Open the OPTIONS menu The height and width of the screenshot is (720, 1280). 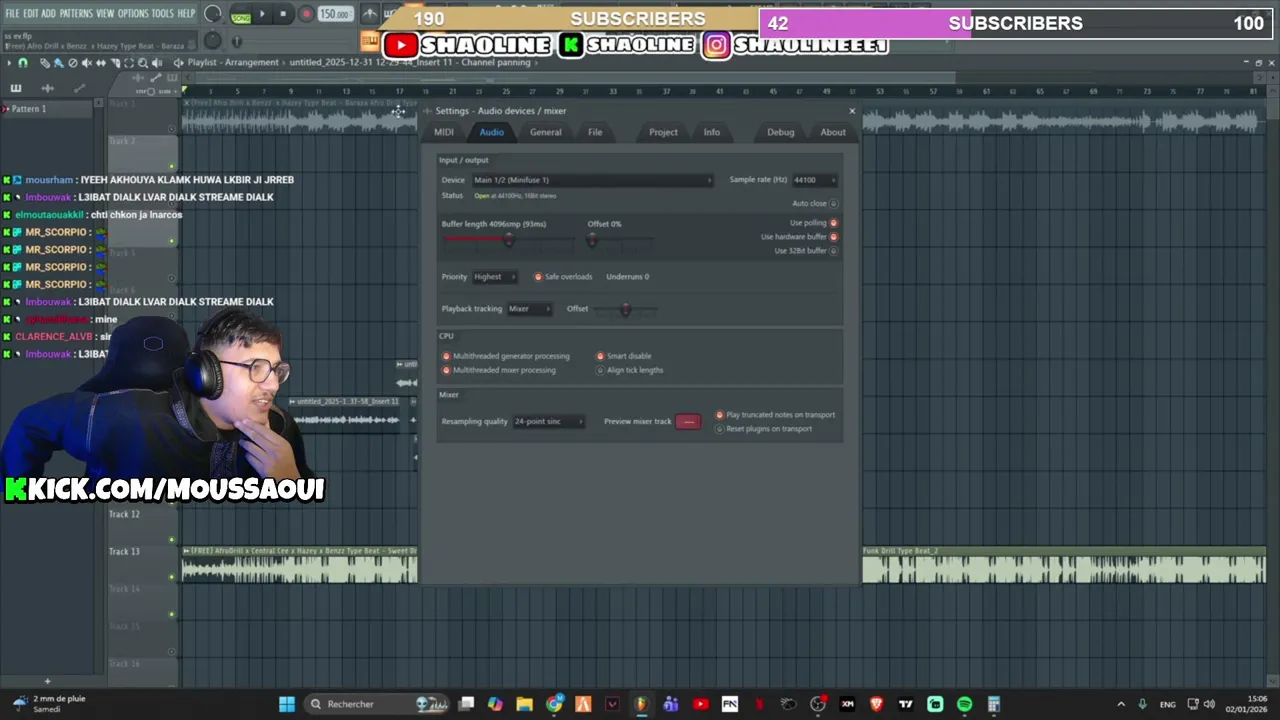[x=133, y=14]
